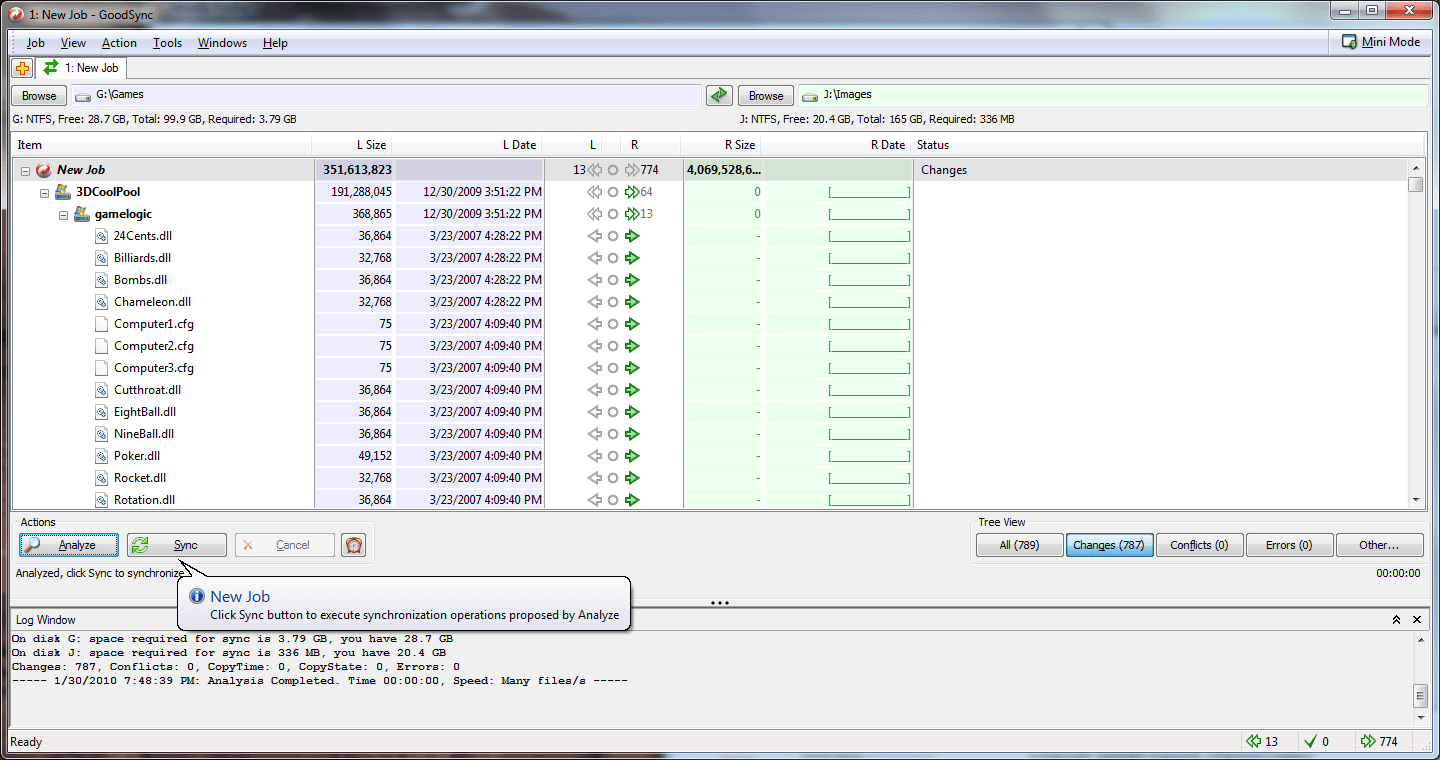Open the Windows menu
The width and height of the screenshot is (1440, 760).
(x=222, y=43)
